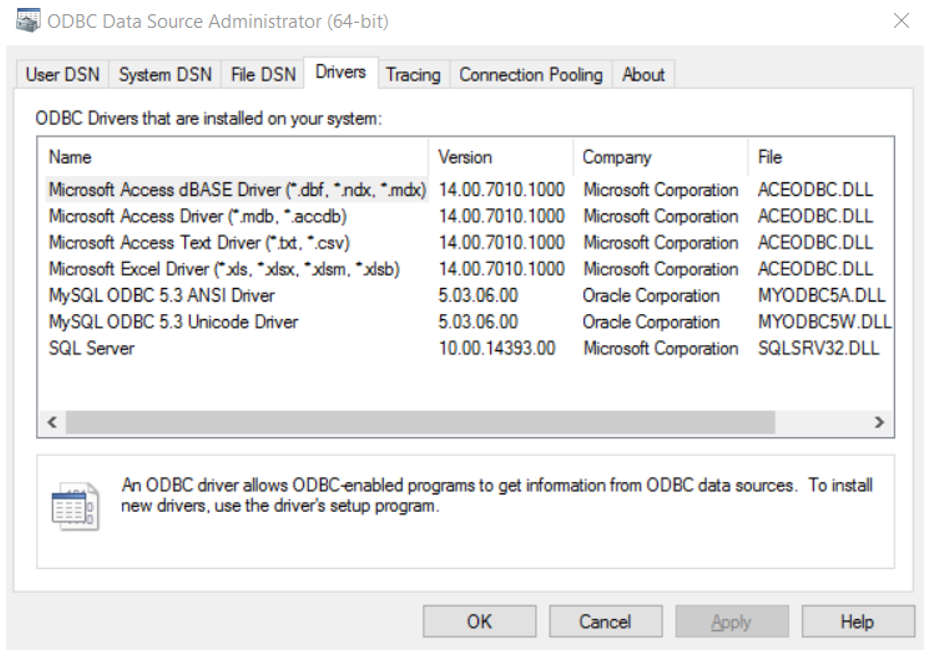Click the right scroll arrow of driver list

[x=879, y=422]
